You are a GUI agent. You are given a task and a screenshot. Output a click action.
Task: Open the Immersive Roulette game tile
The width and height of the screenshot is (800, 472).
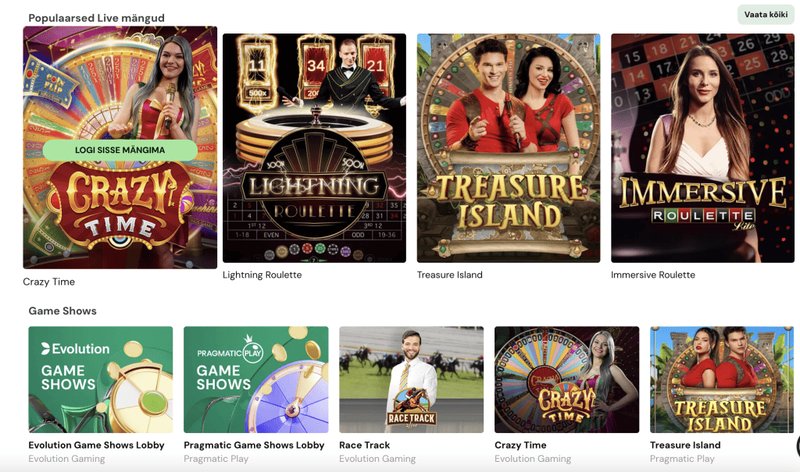(703, 148)
